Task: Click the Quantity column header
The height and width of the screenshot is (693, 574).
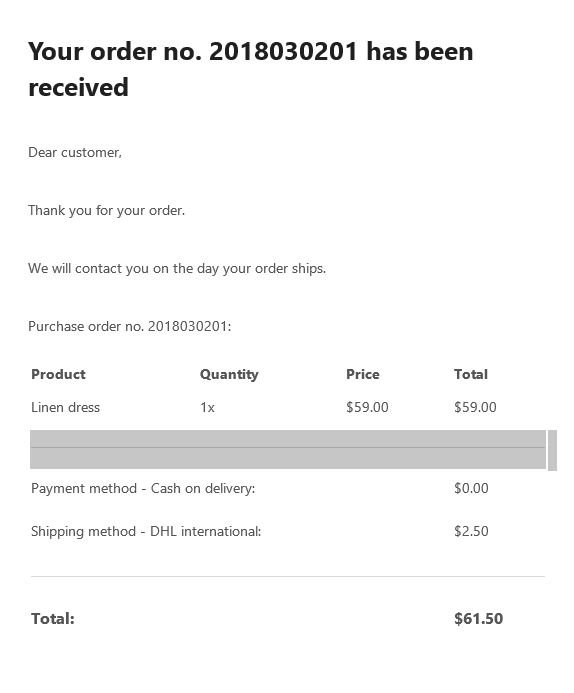Action: coord(229,374)
